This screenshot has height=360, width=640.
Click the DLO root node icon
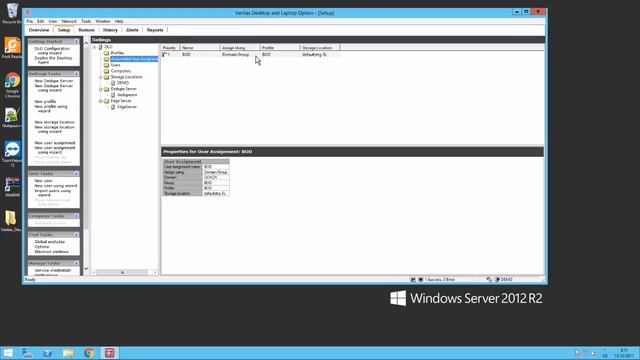click(100, 47)
